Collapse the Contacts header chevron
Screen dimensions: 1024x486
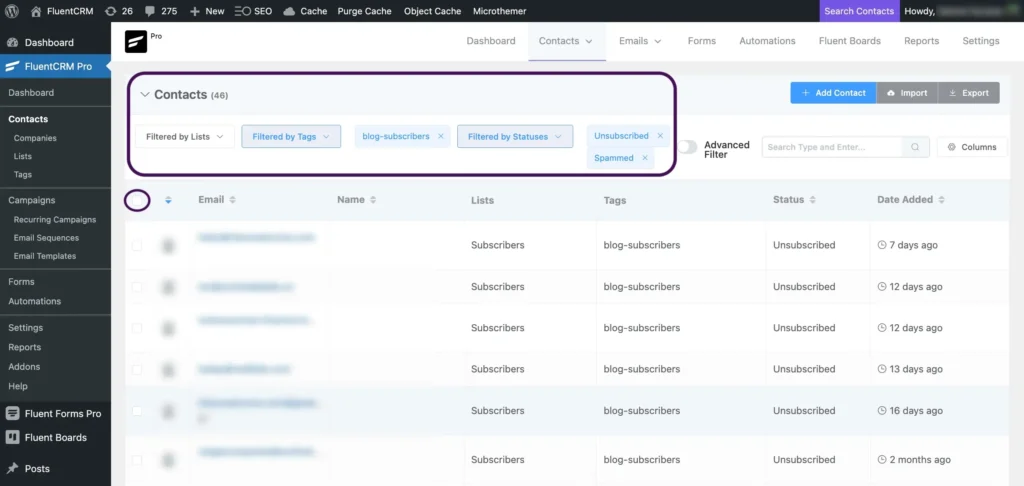[x=145, y=95]
